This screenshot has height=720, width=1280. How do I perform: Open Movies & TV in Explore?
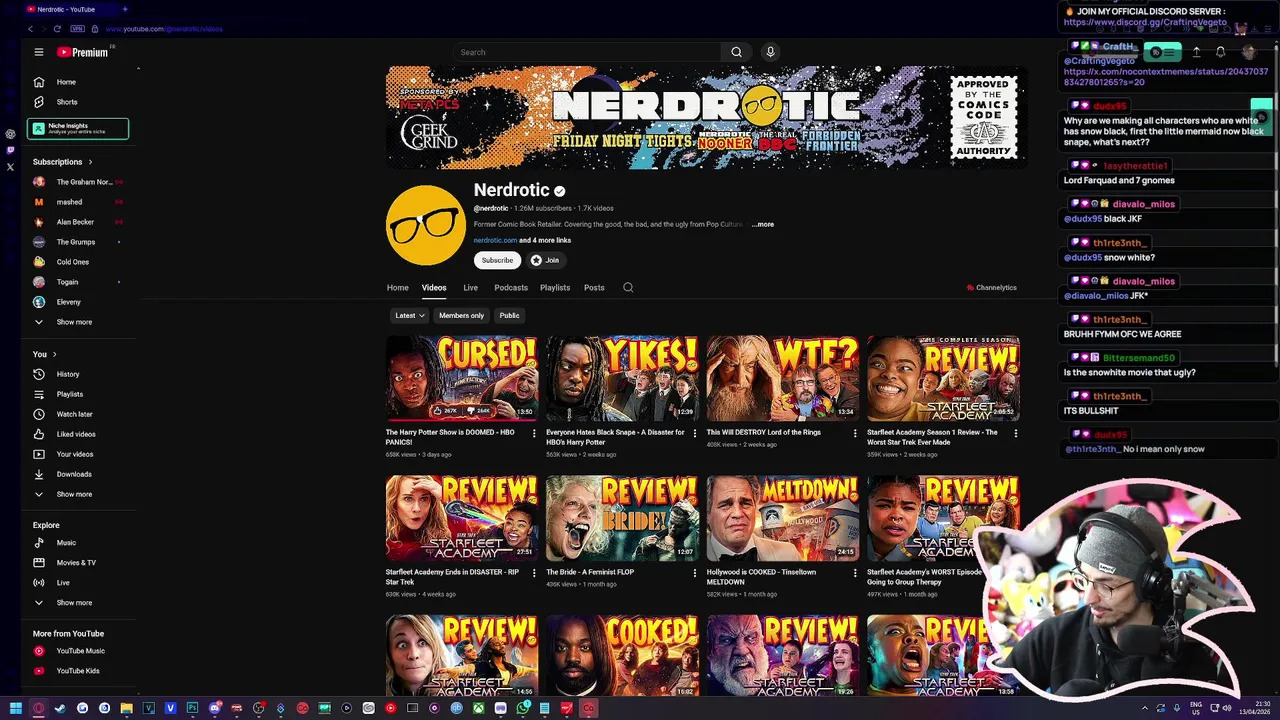pos(78,563)
